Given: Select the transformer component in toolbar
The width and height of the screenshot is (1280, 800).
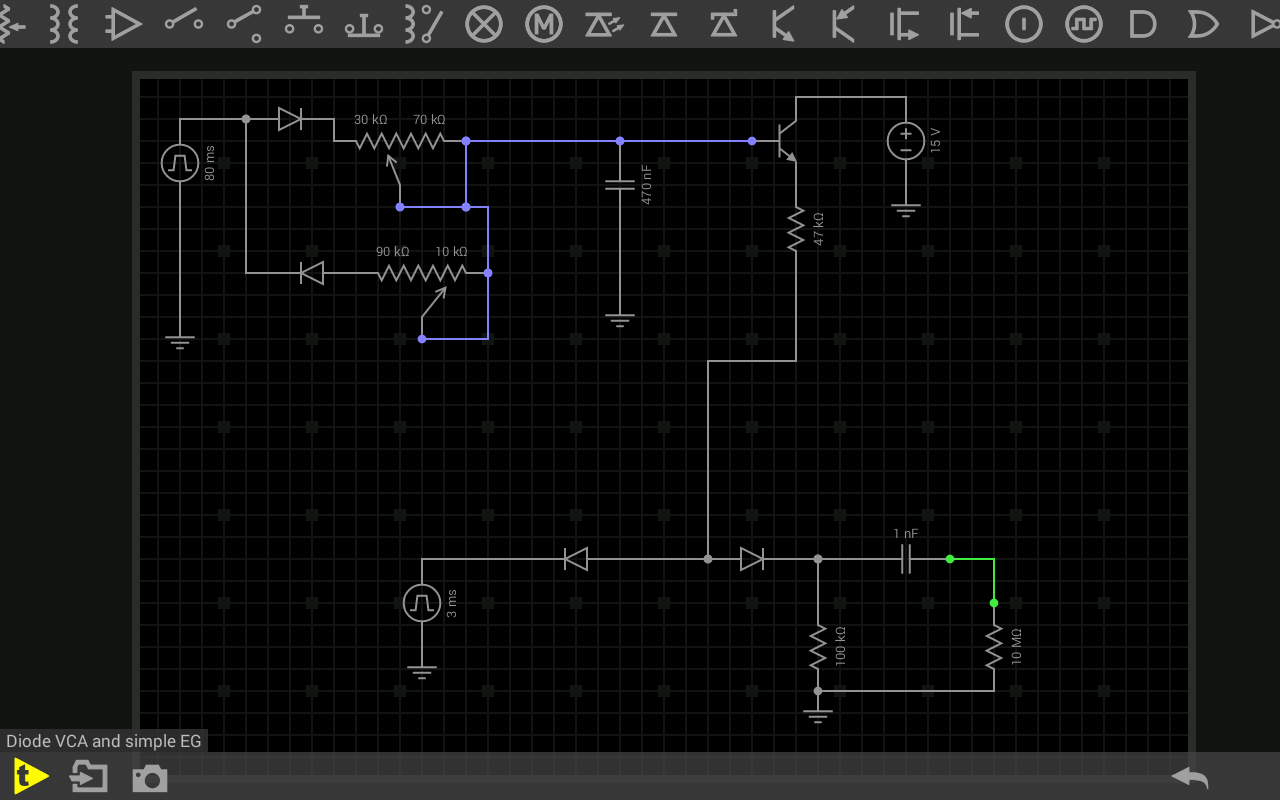Looking at the screenshot, I should click(x=64, y=24).
